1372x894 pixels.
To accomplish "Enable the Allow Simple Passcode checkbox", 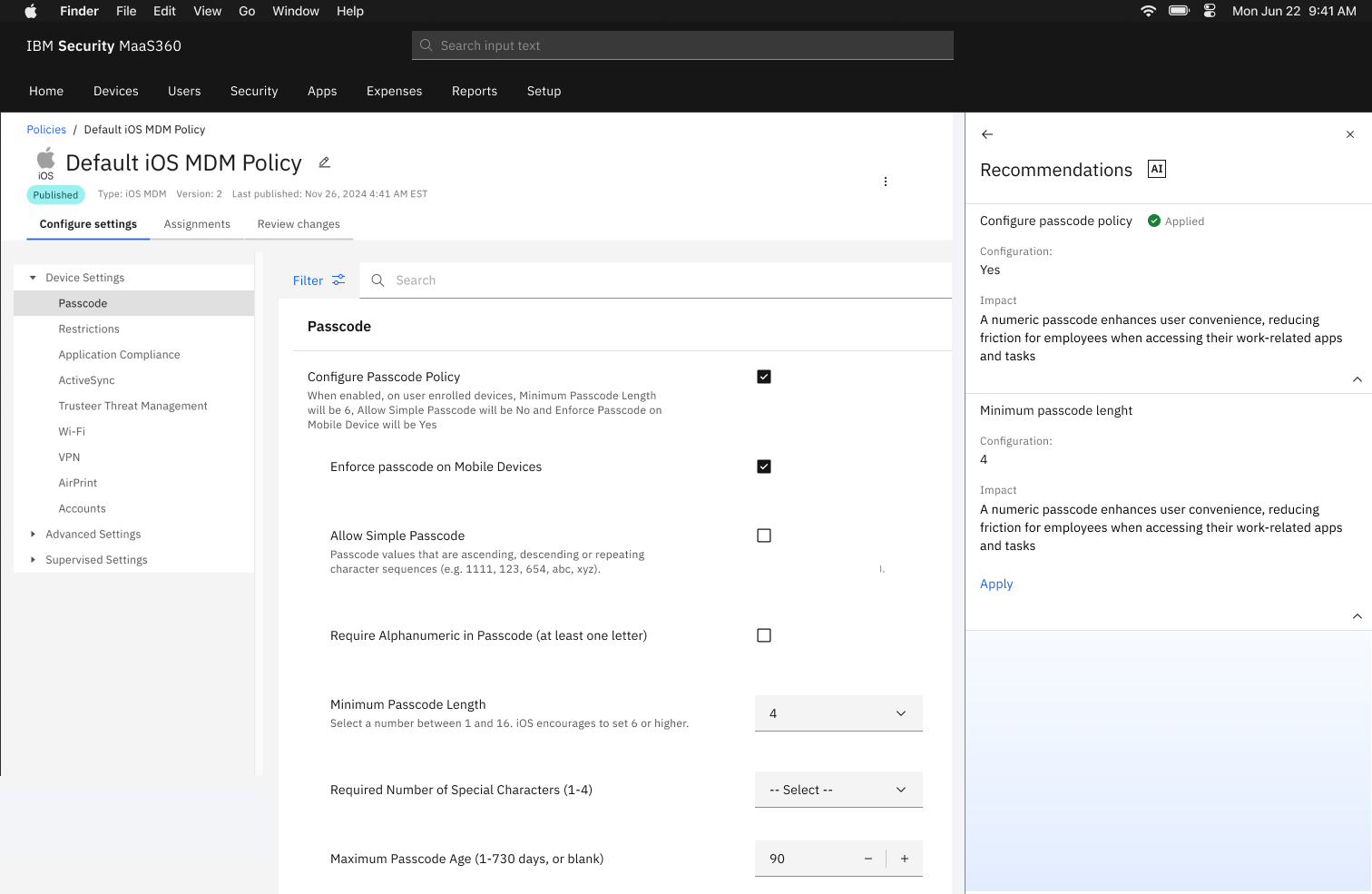I will click(x=764, y=535).
